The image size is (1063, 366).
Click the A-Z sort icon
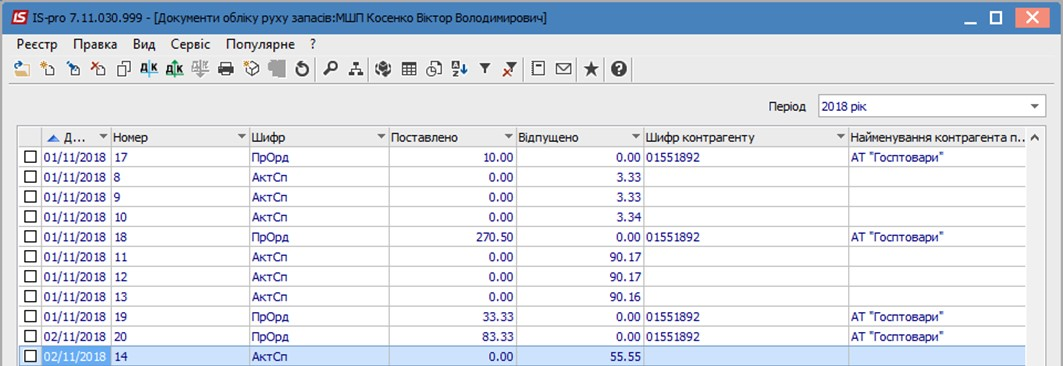[x=460, y=68]
